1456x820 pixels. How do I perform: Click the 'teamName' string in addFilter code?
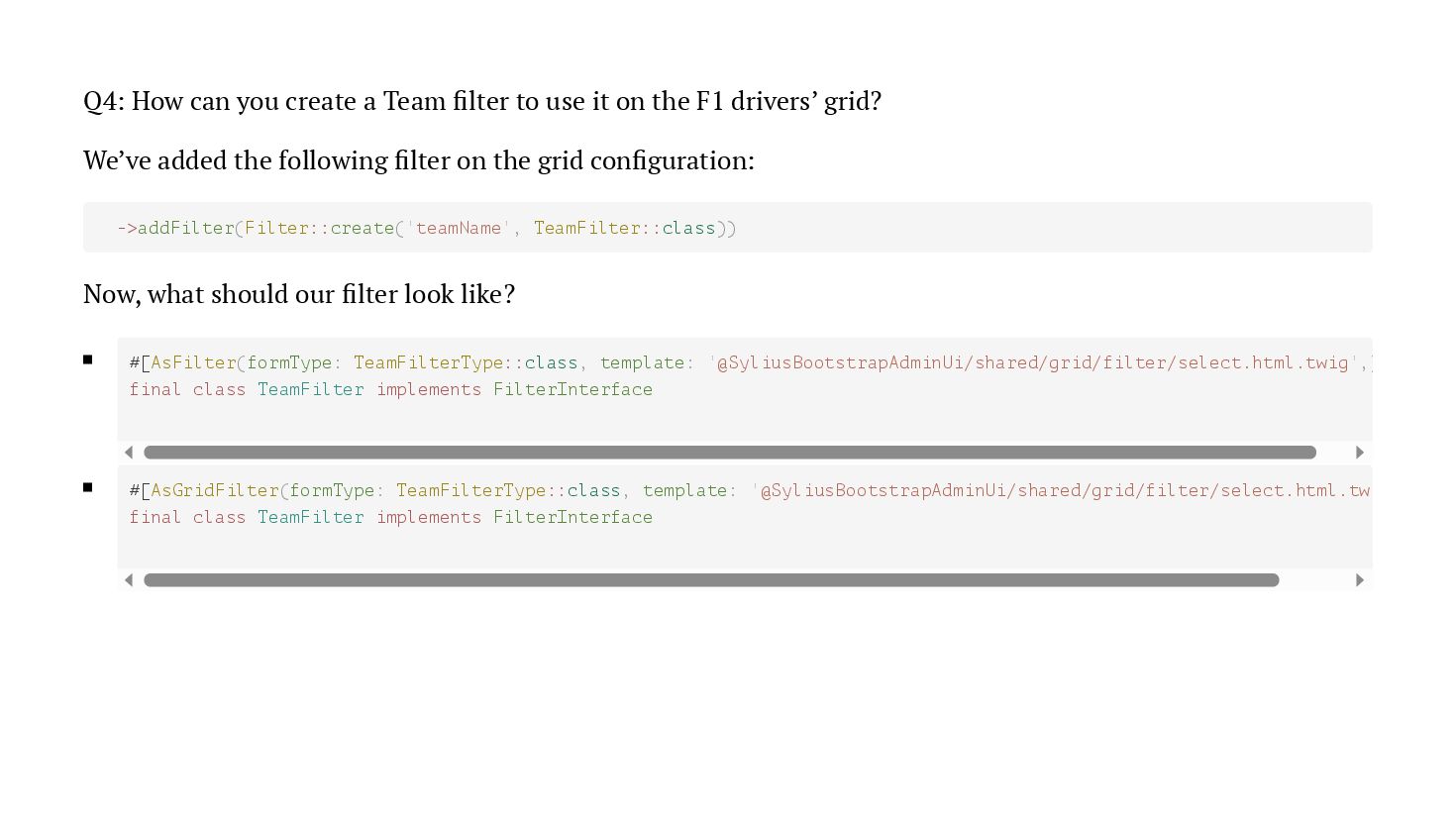pos(459,228)
